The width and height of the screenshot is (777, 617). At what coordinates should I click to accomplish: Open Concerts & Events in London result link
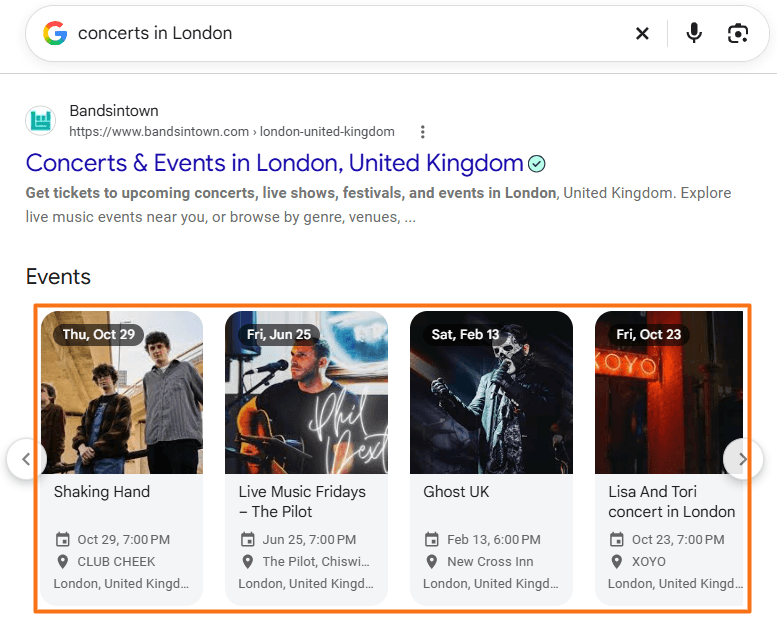pos(275,163)
